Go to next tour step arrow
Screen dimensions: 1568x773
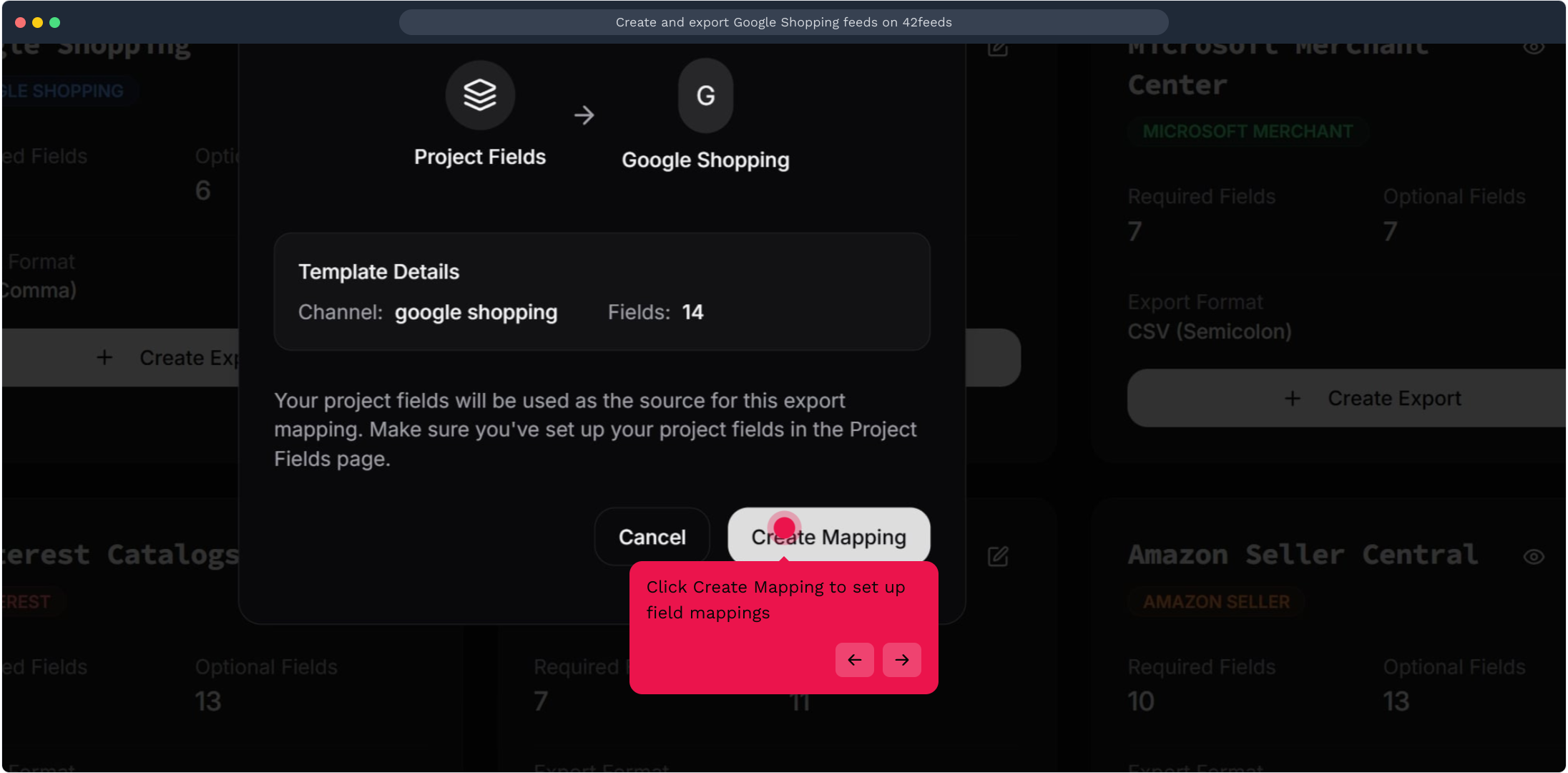point(901,659)
